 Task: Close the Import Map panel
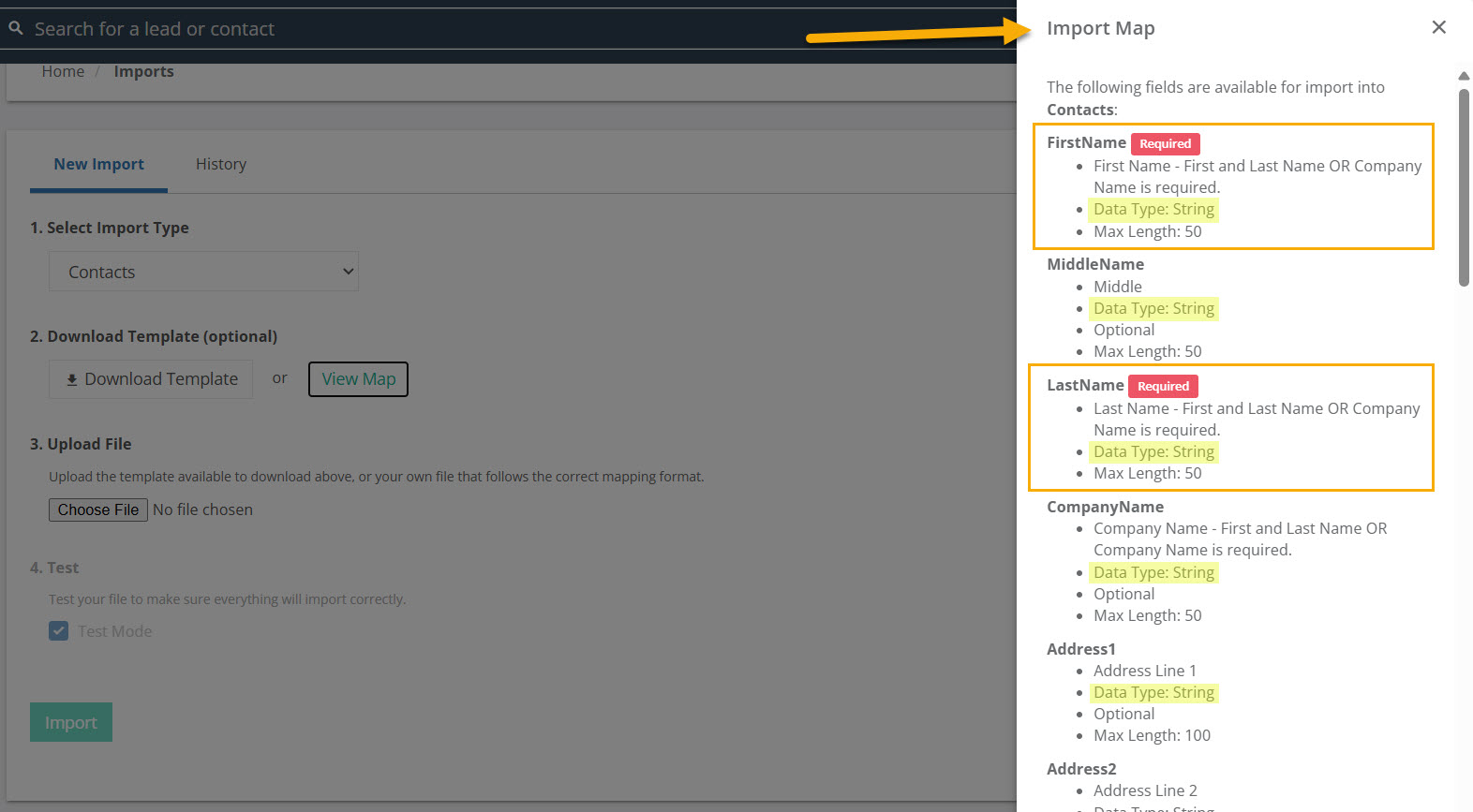coord(1439,27)
